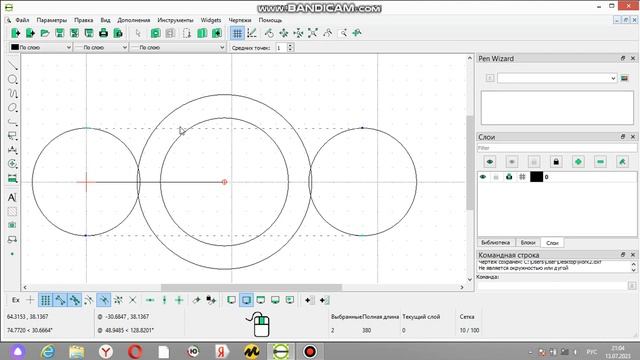Open the Файл menu
Screen dimensions: 640x360
point(22,20)
